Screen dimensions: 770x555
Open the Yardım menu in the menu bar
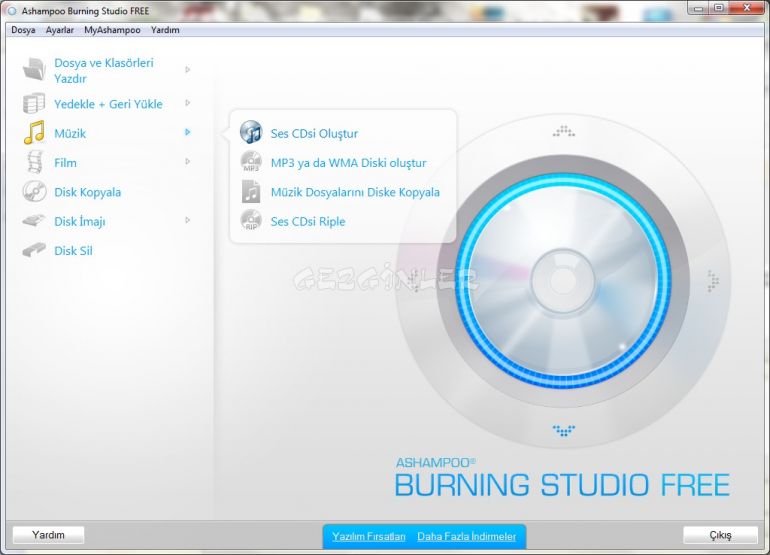[x=165, y=30]
